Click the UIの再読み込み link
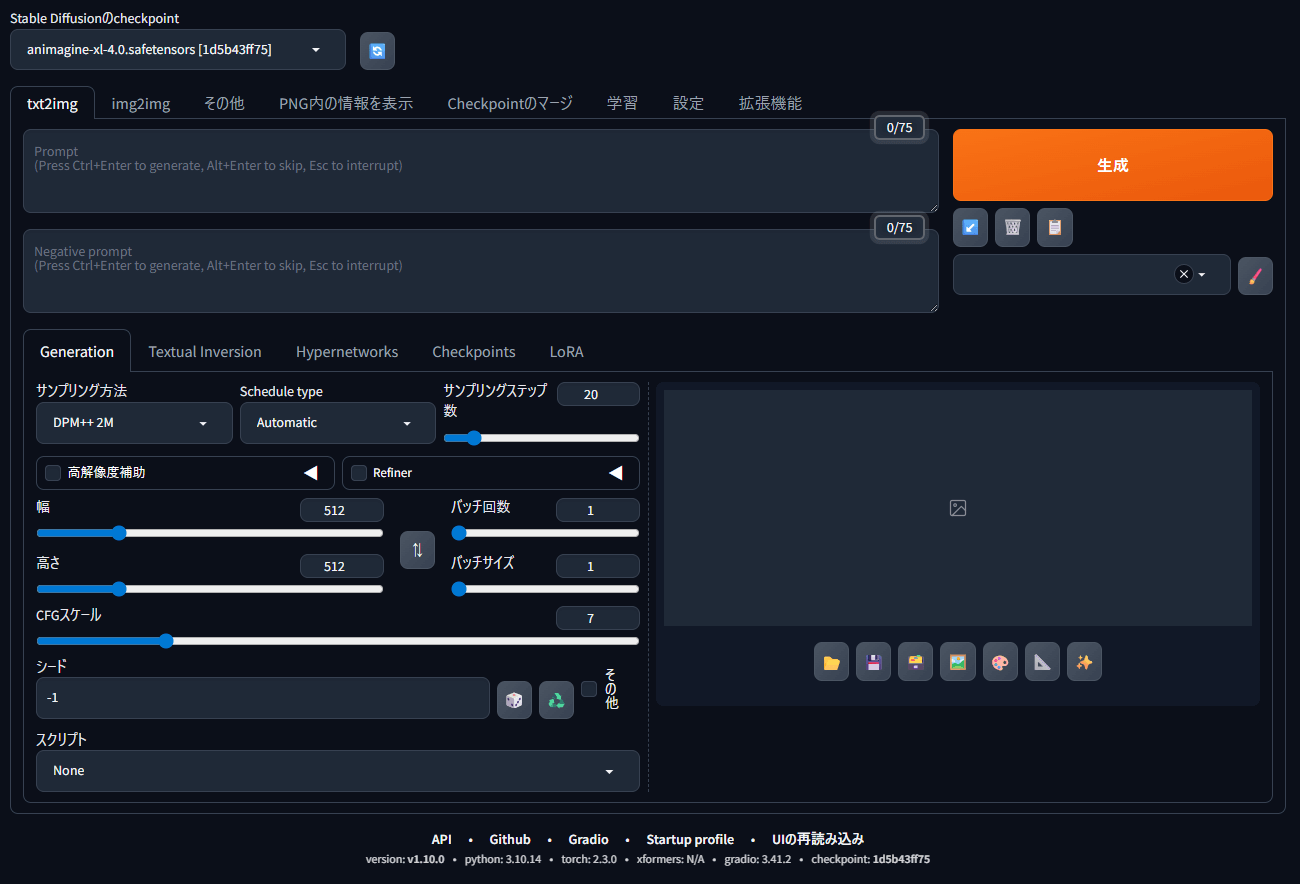 [818, 839]
